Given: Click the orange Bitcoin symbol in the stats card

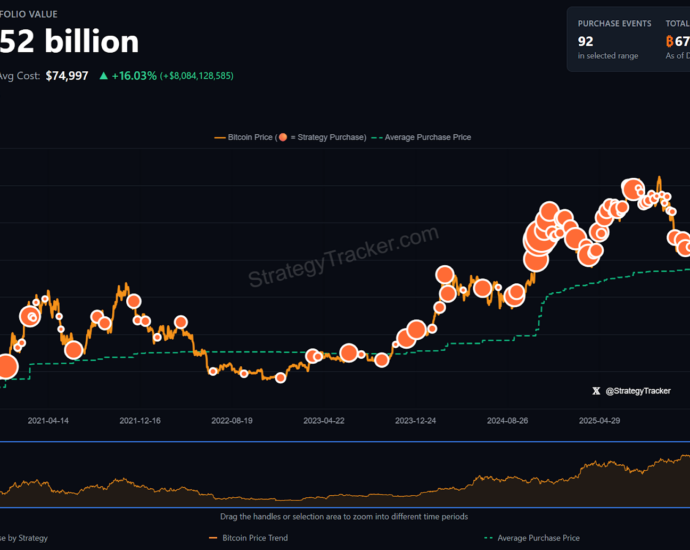Looking at the screenshot, I should click(670, 41).
